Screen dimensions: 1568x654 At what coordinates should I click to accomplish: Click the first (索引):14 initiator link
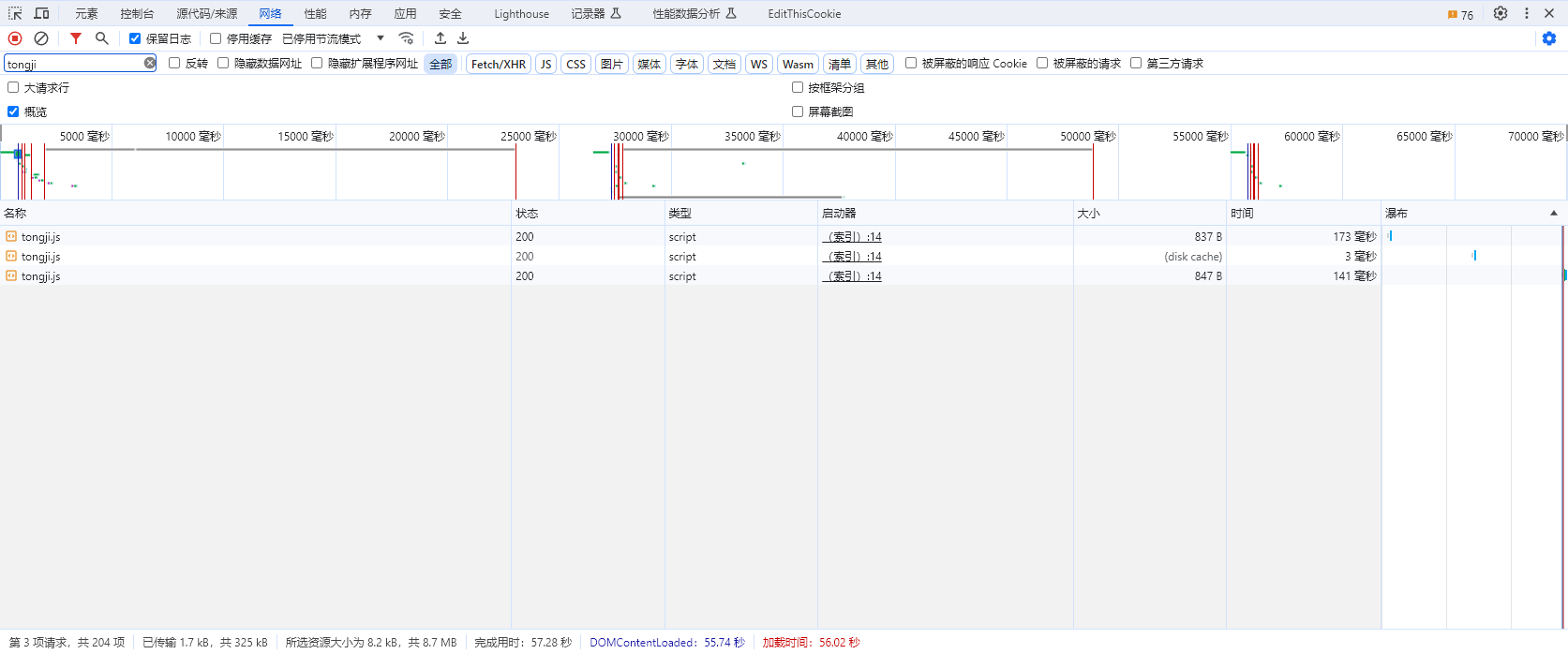click(852, 237)
